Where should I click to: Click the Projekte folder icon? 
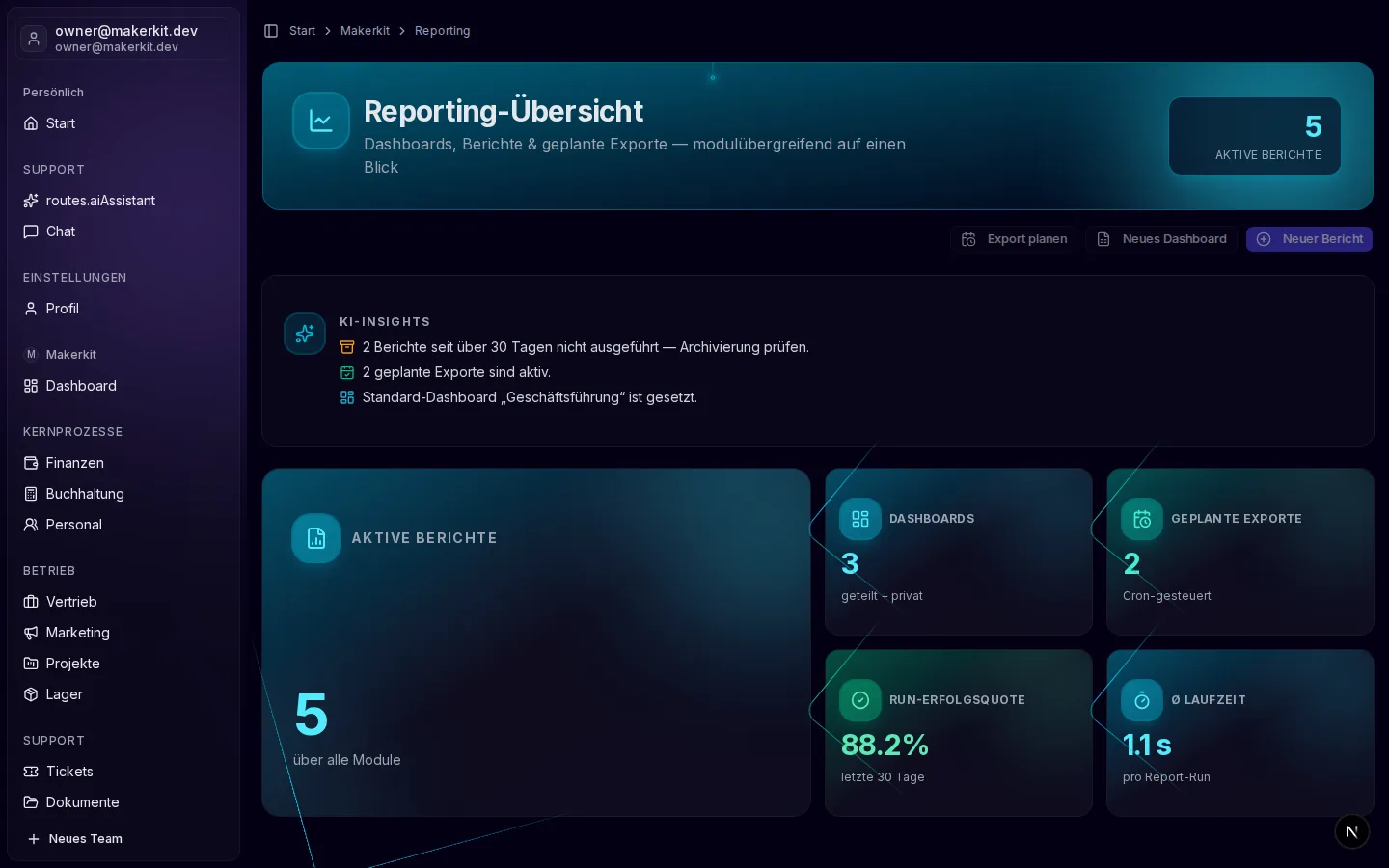[x=31, y=664]
